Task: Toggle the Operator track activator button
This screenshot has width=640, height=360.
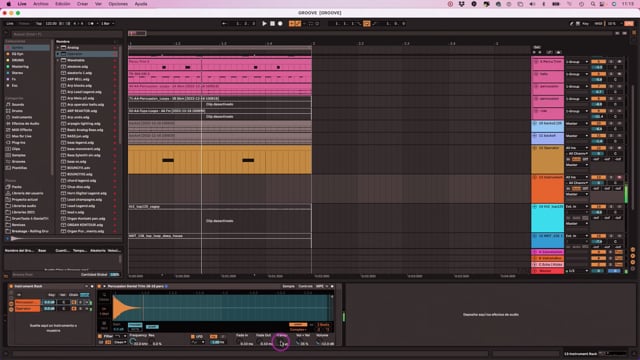Action: click(598, 148)
